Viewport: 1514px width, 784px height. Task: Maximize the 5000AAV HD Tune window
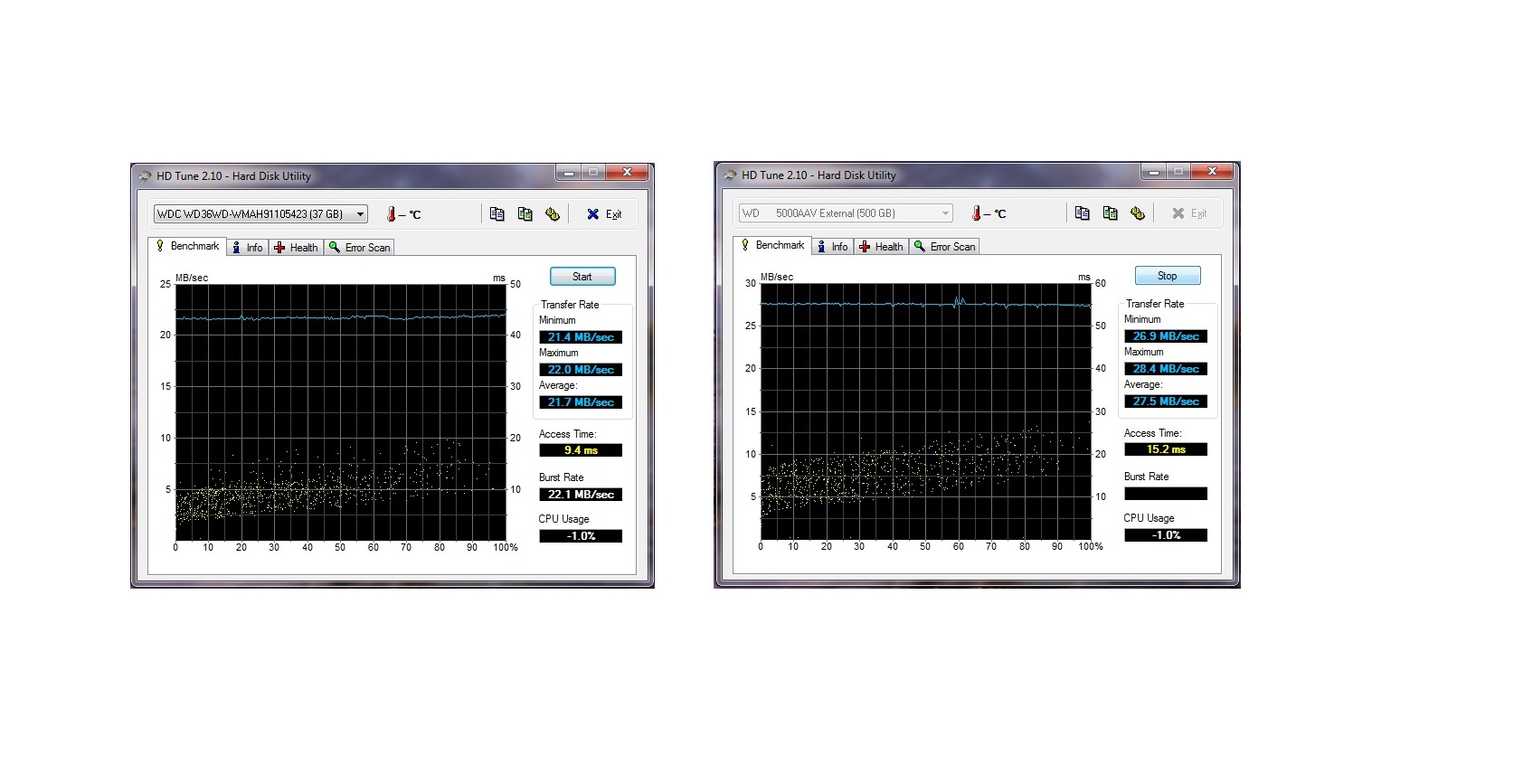coord(1178,171)
